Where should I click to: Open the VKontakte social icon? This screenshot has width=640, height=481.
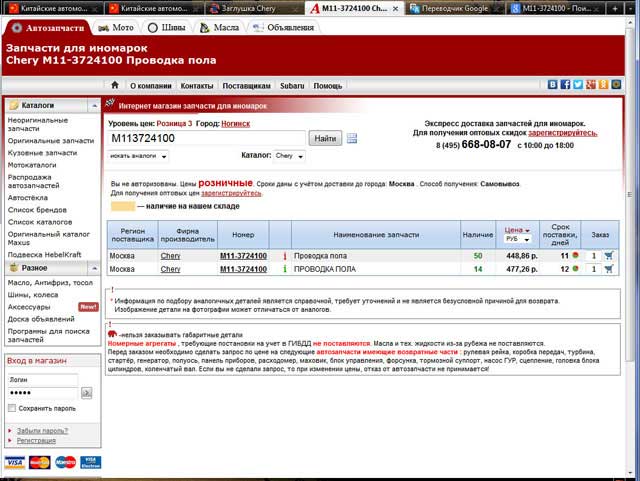point(552,85)
